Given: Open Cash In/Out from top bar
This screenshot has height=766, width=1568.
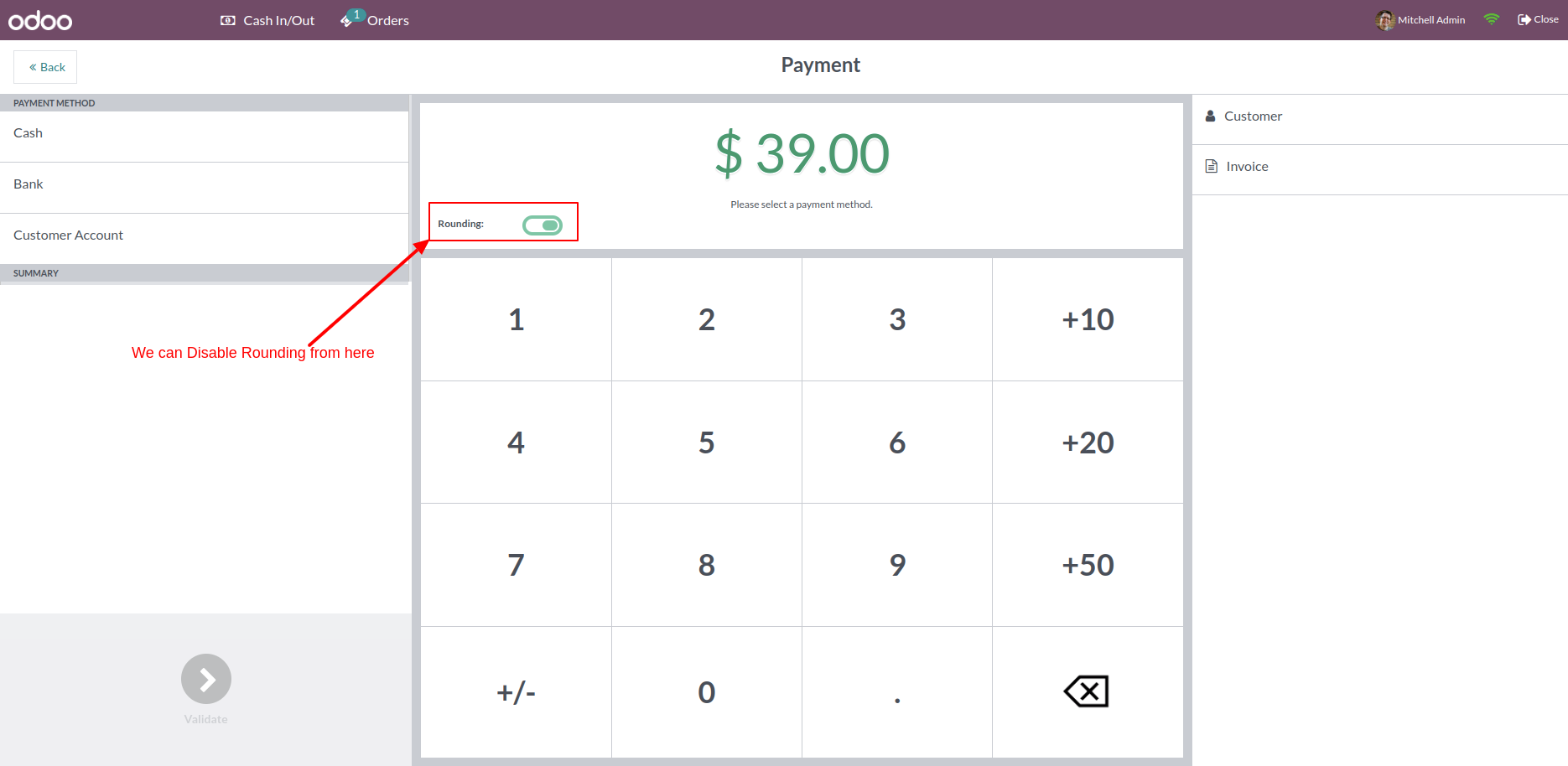Looking at the screenshot, I should click(267, 20).
